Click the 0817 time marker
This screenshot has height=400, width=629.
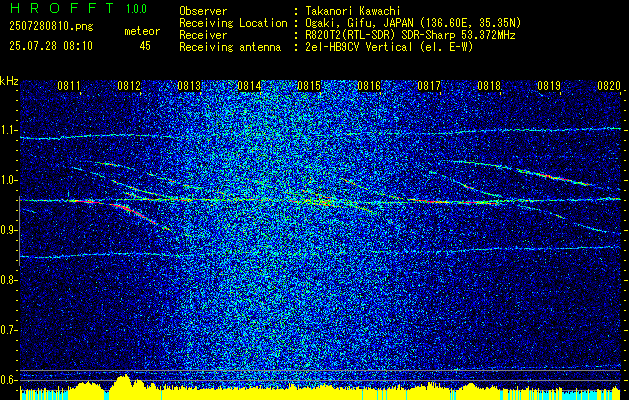(x=429, y=85)
